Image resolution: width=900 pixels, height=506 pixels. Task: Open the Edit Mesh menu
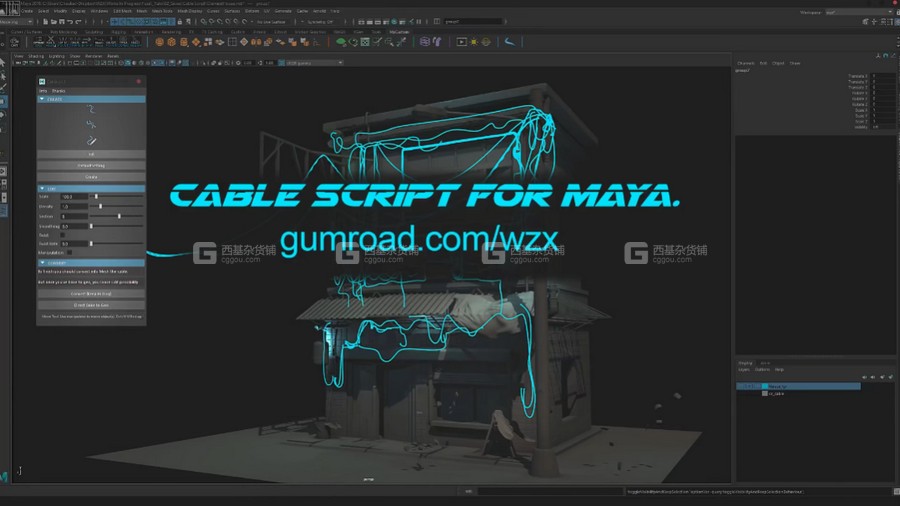[x=122, y=11]
